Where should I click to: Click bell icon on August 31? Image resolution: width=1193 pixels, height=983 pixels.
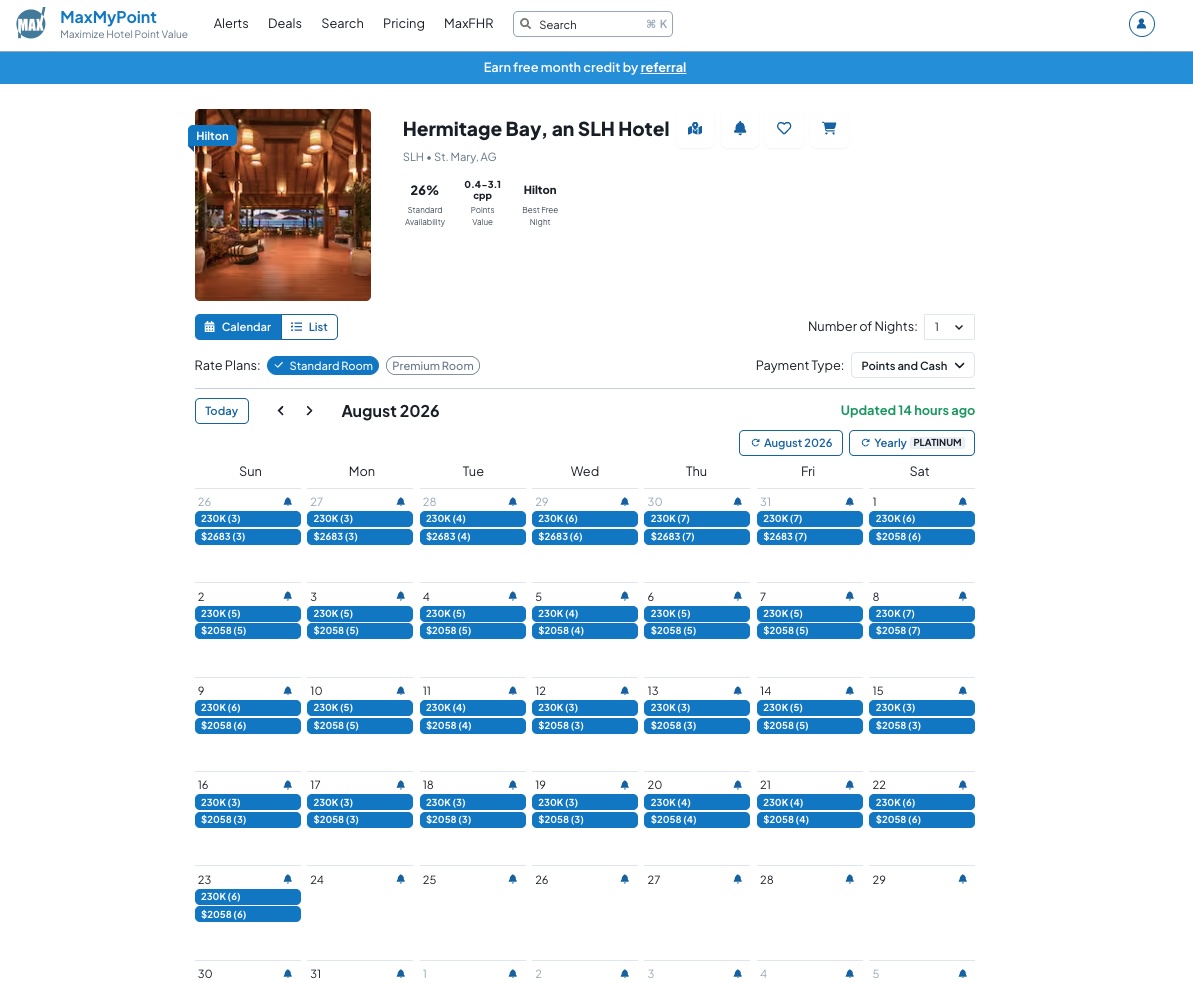coord(400,973)
